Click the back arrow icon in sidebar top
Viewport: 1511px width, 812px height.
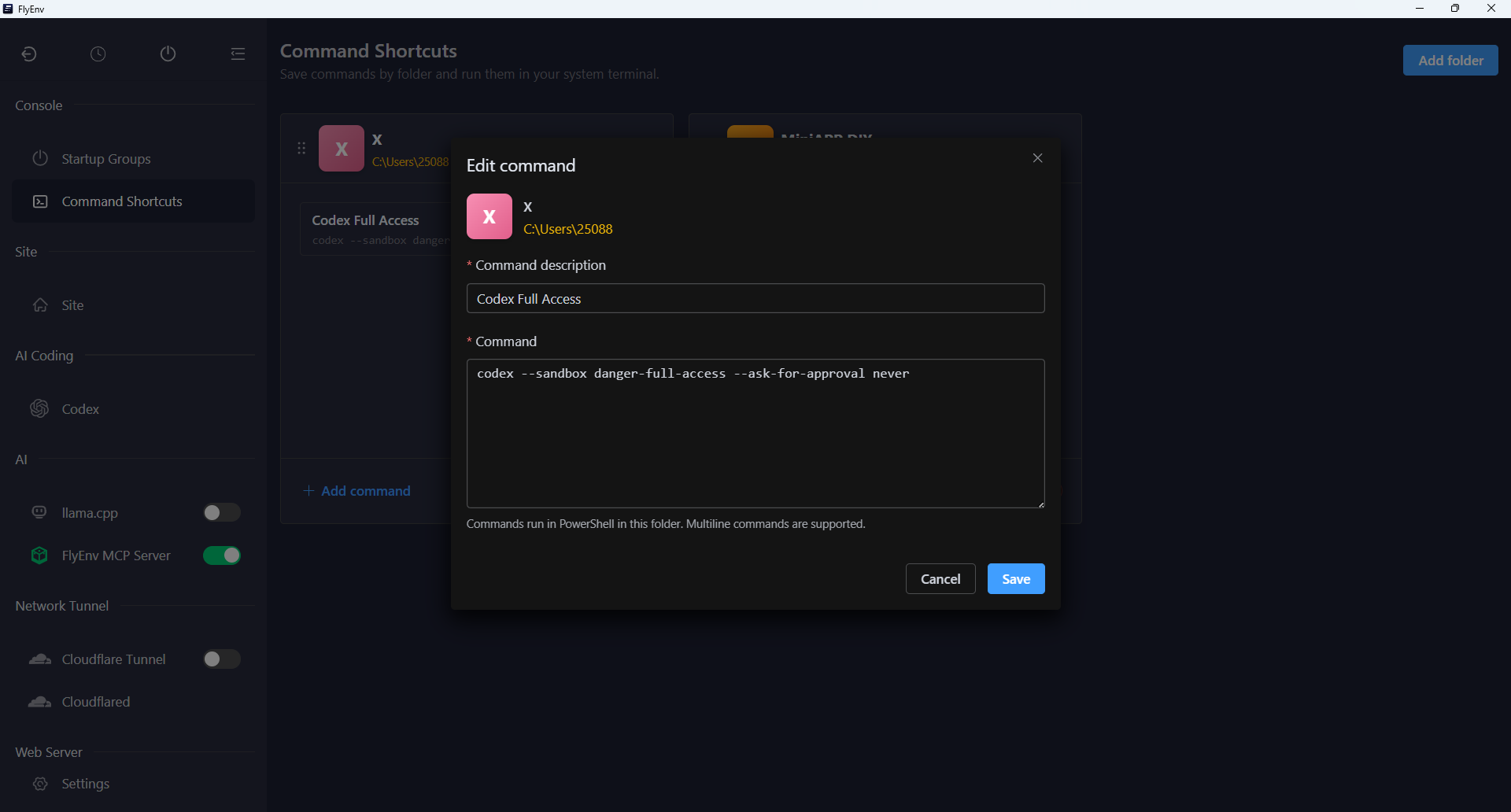pos(29,54)
